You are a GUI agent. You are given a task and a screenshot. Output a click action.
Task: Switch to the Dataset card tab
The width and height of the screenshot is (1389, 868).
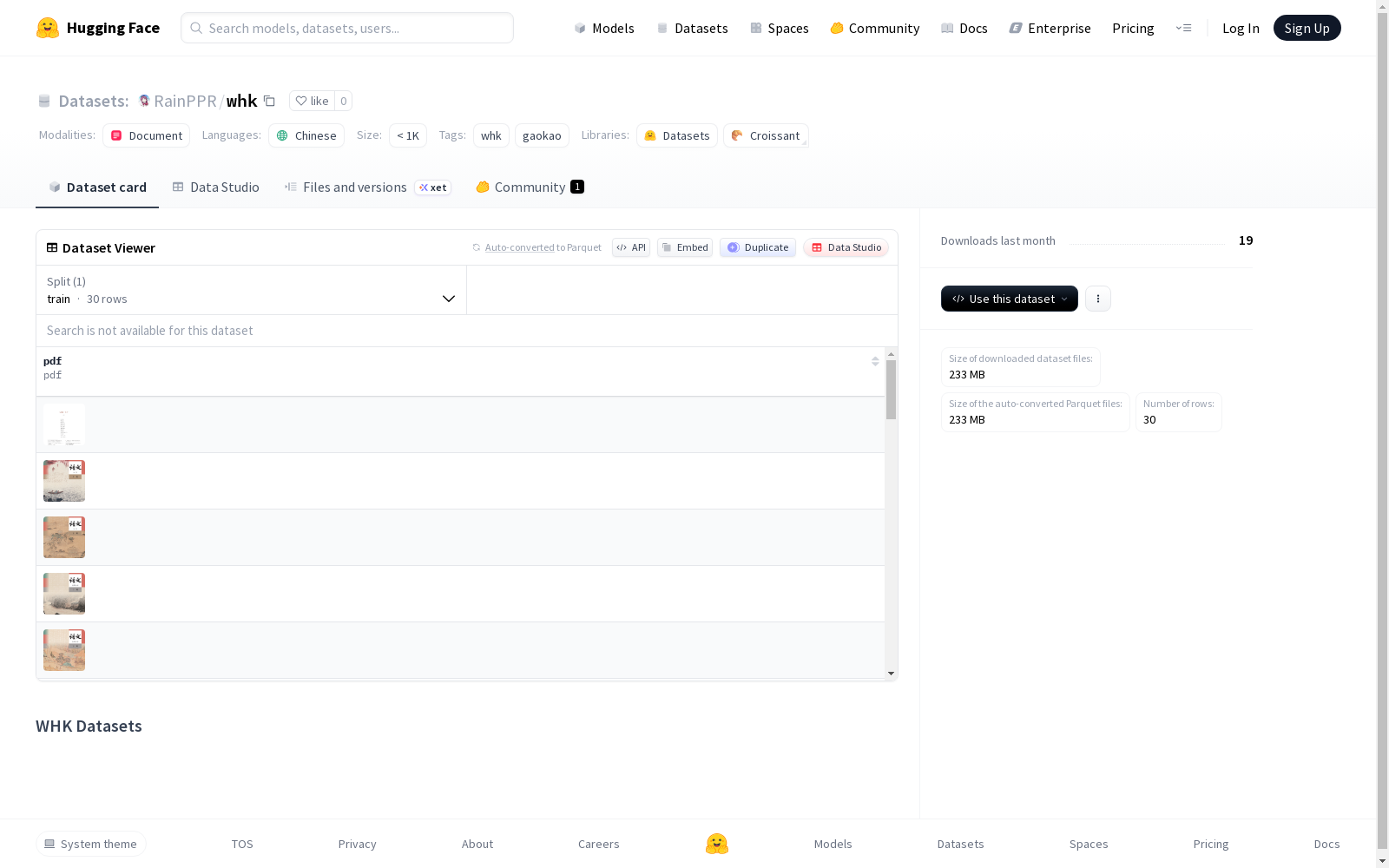[97, 187]
